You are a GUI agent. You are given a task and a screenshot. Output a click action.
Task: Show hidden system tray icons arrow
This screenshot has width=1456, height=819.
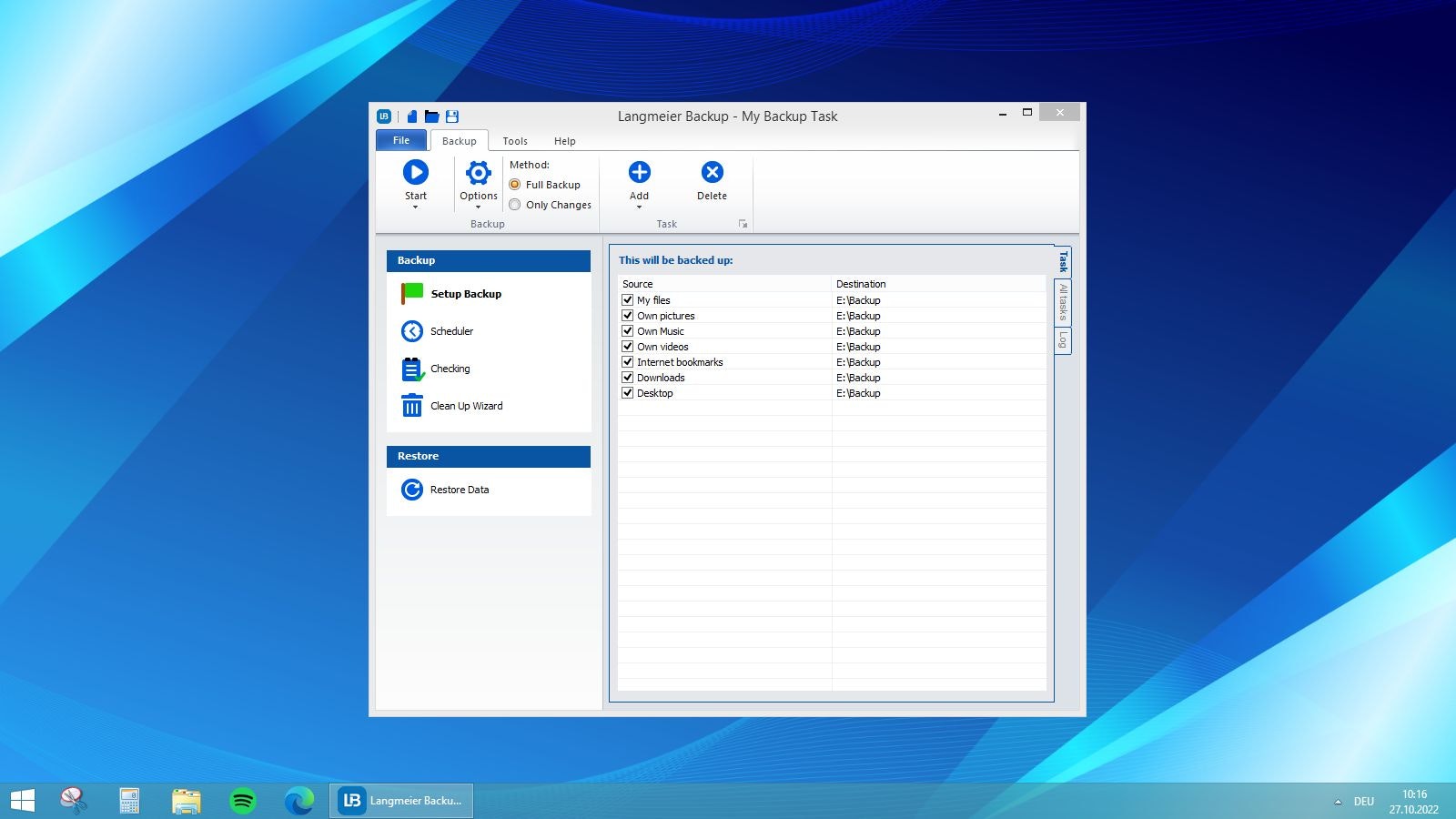1338,802
